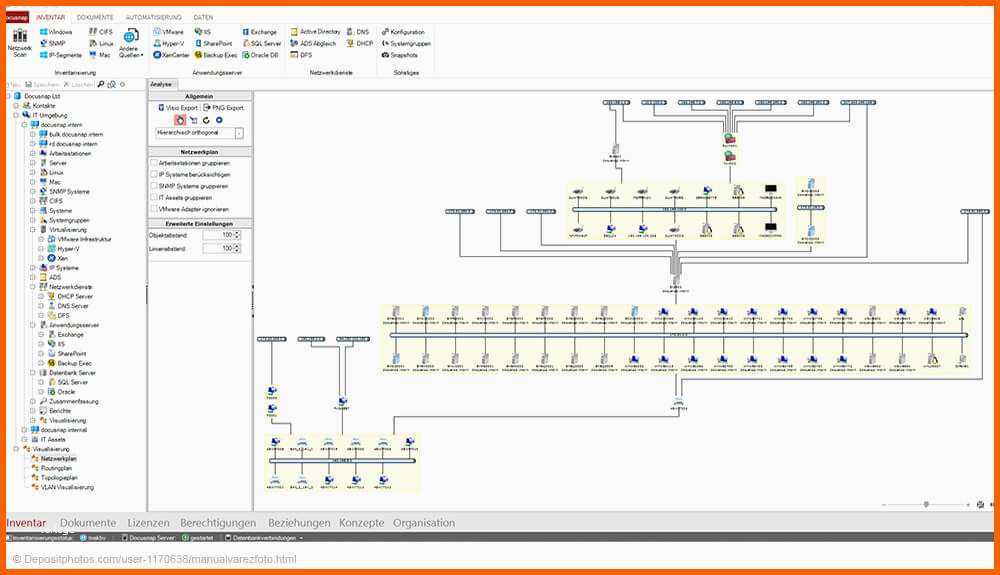Screen dimensions: 1000x575
Task: Select DFS in the ribbon Netzwerkdienste group
Action: pyautogui.click(x=301, y=55)
